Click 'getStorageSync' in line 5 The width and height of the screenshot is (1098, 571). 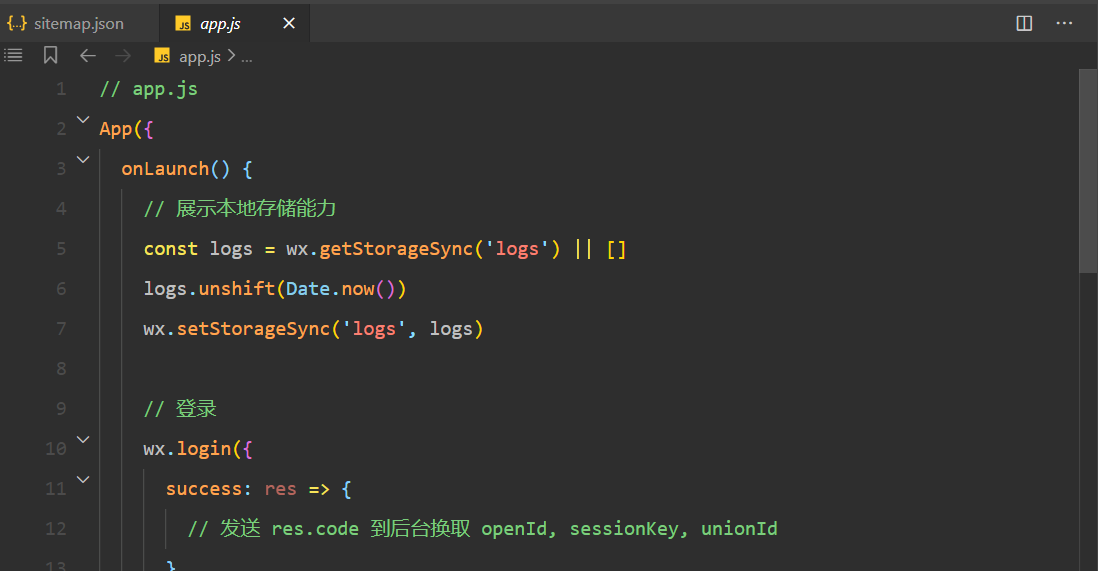pyautogui.click(x=396, y=249)
